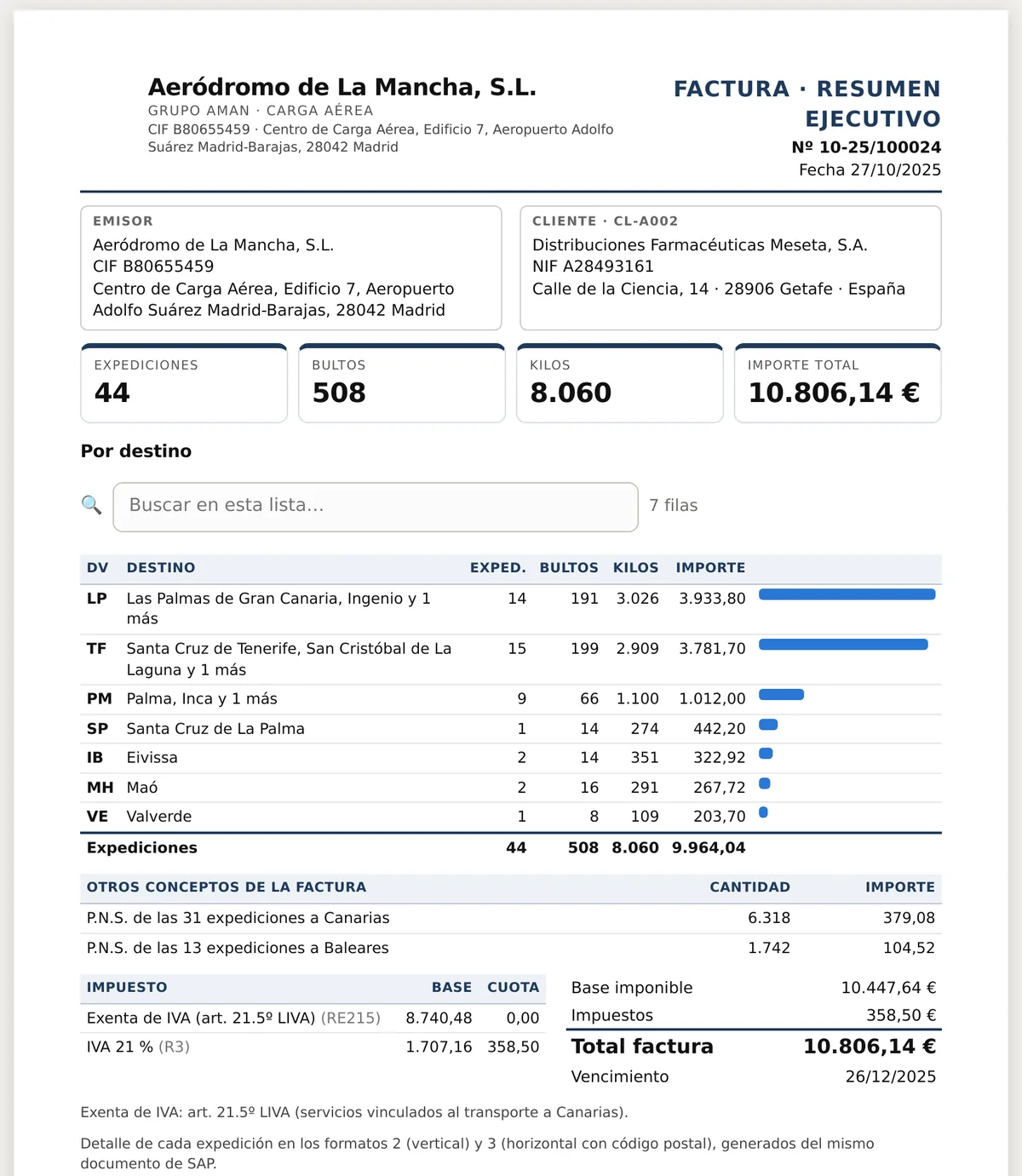
Task: Click the VE destination code
Action: click(98, 817)
